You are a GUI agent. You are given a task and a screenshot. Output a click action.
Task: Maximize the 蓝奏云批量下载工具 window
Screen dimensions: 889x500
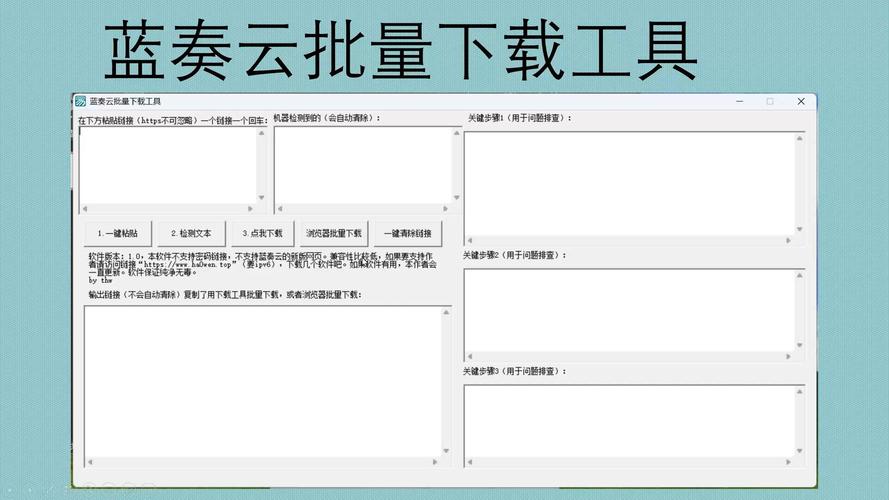770,101
